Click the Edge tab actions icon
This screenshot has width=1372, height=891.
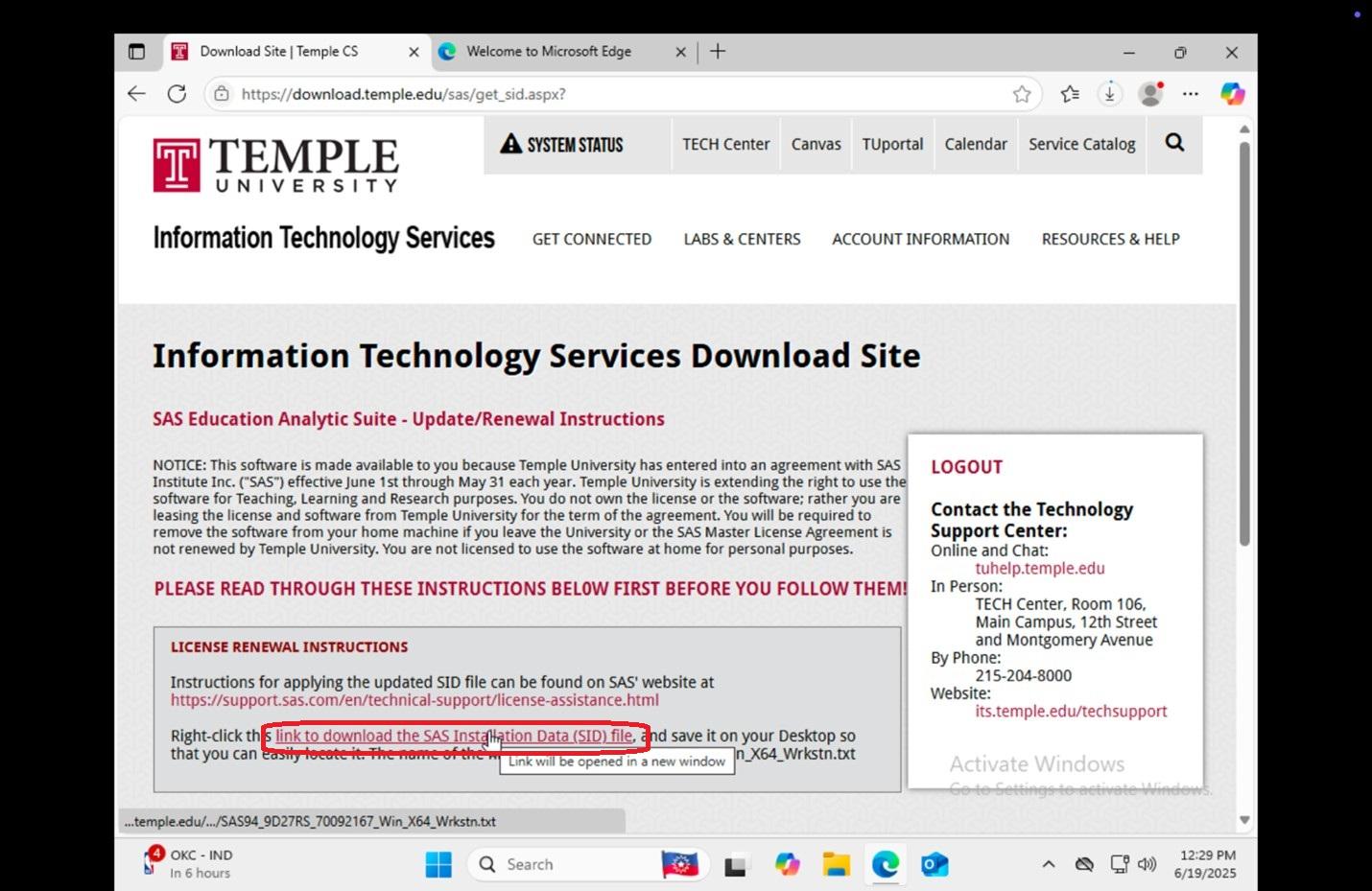click(x=136, y=52)
